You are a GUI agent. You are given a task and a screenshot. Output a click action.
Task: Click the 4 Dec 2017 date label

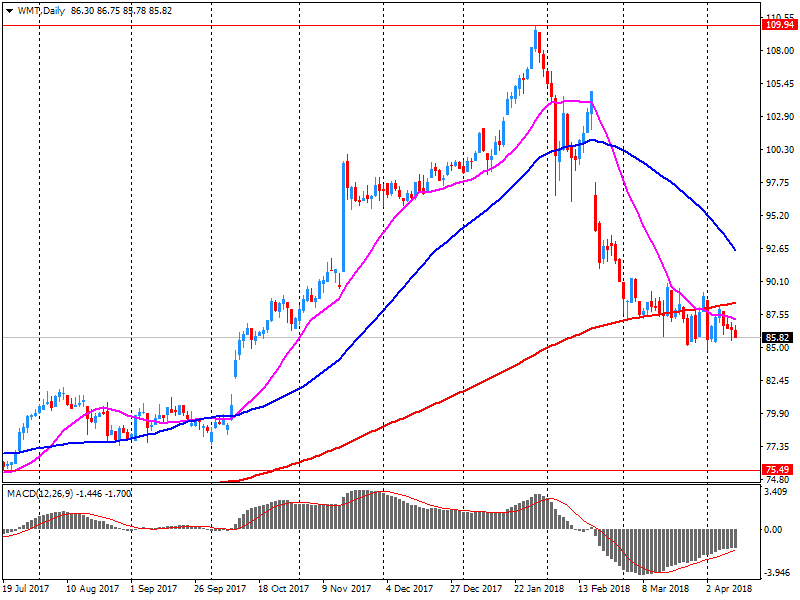click(x=409, y=588)
